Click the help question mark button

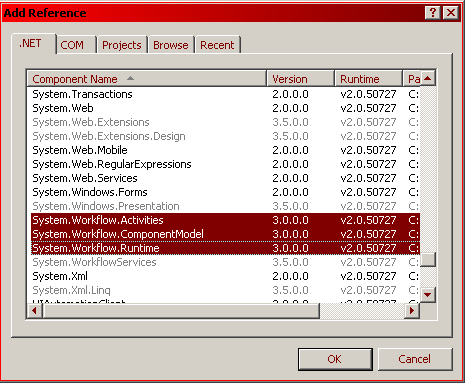[x=433, y=13]
